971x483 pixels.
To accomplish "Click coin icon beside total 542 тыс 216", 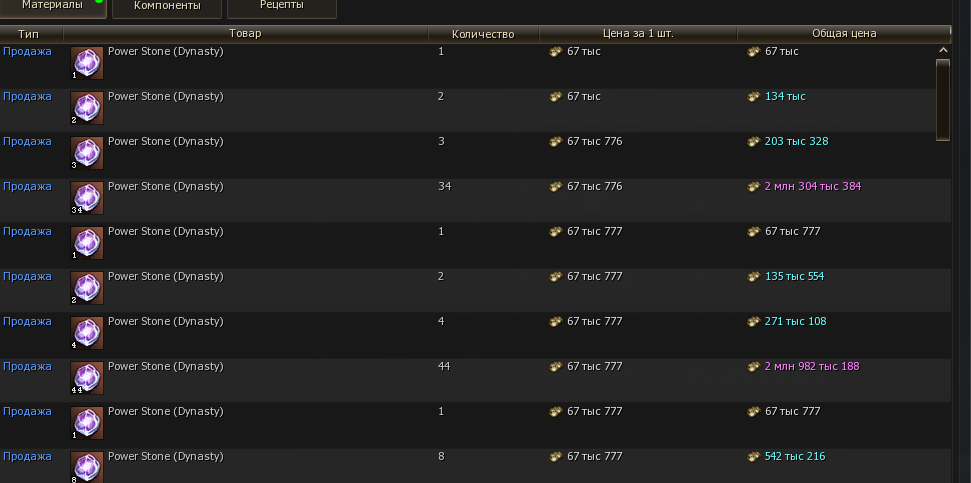I will click(x=754, y=457).
